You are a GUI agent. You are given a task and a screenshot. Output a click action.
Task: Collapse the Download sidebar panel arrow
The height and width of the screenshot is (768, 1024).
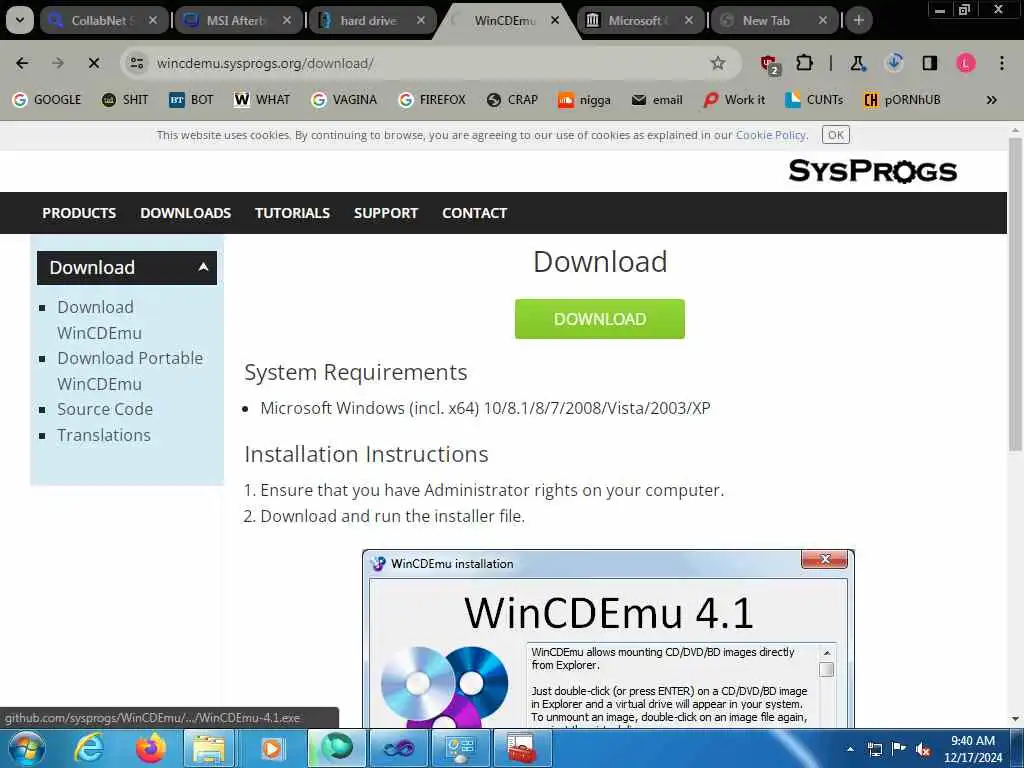coord(203,267)
